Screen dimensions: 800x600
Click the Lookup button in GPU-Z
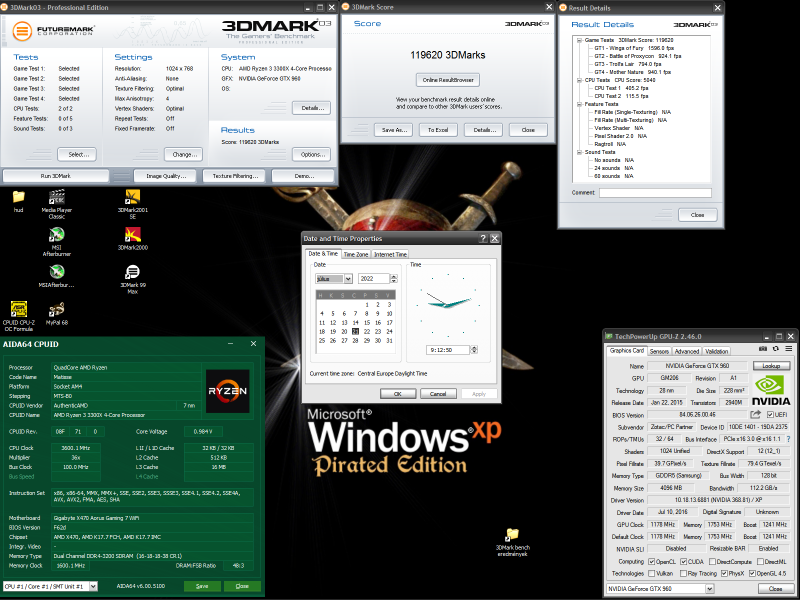click(771, 366)
